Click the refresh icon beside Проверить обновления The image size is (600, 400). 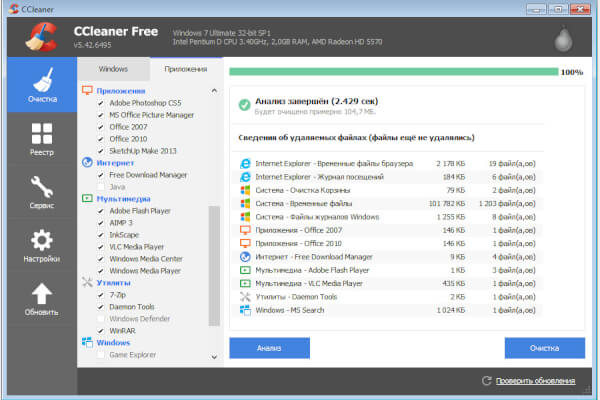click(486, 380)
